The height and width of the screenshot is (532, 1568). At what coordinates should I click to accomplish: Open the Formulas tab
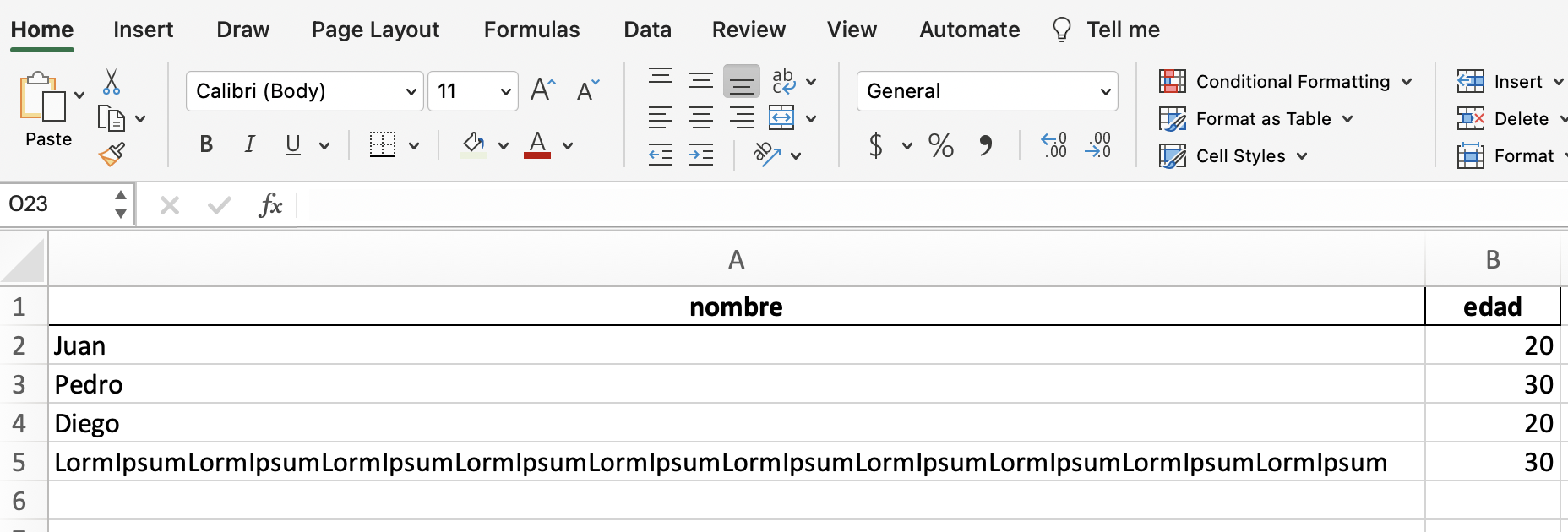click(x=532, y=30)
